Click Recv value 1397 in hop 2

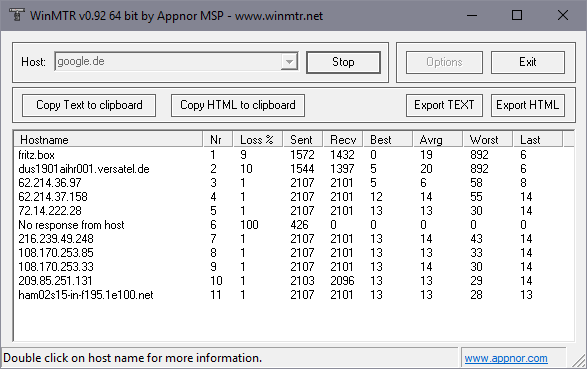[x=342, y=169]
